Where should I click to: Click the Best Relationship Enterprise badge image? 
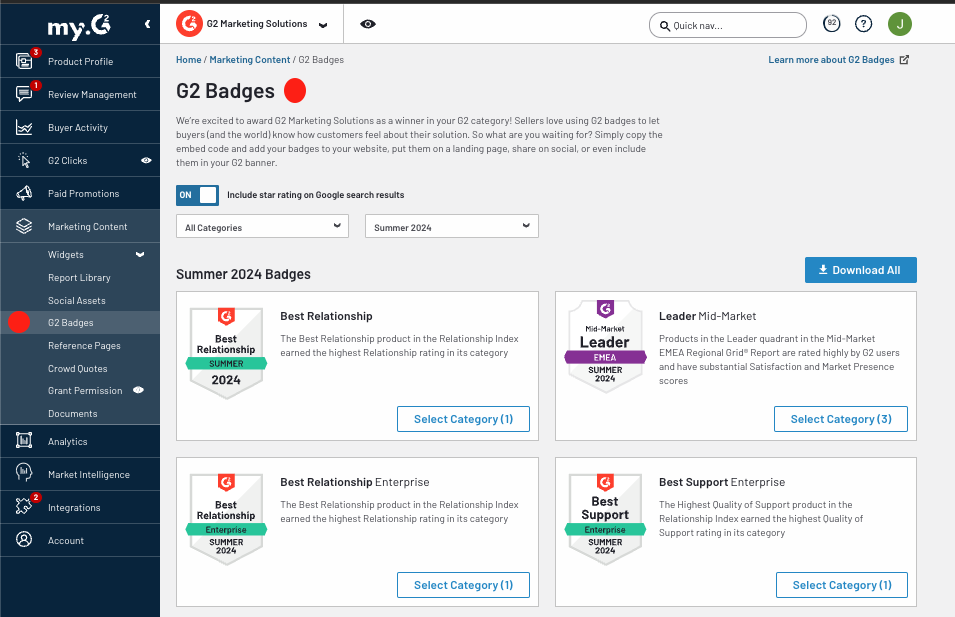pyautogui.click(x=226, y=520)
